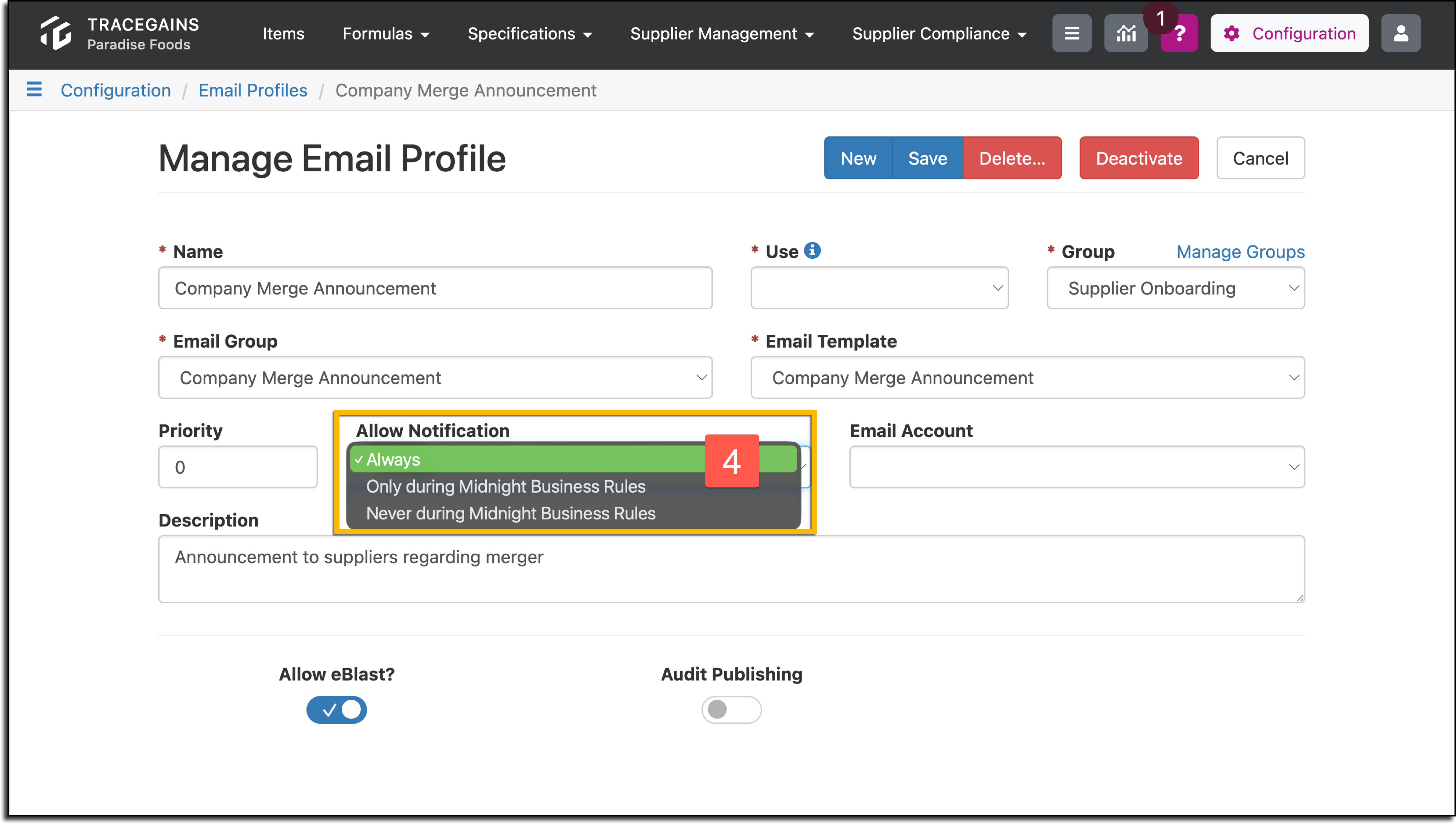Click the info icon beside Use
Viewport: 1456px width, 824px height.
(812, 250)
